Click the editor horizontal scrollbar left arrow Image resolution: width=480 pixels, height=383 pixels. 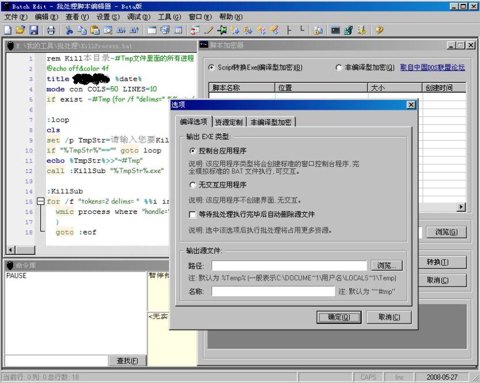click(11, 250)
